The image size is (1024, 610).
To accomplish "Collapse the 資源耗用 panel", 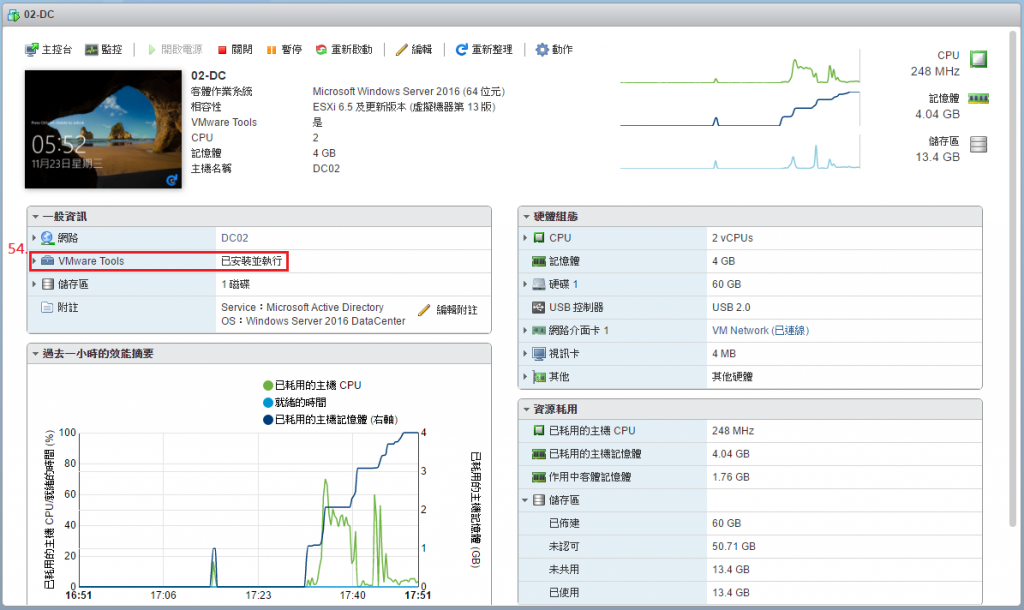I will [526, 409].
